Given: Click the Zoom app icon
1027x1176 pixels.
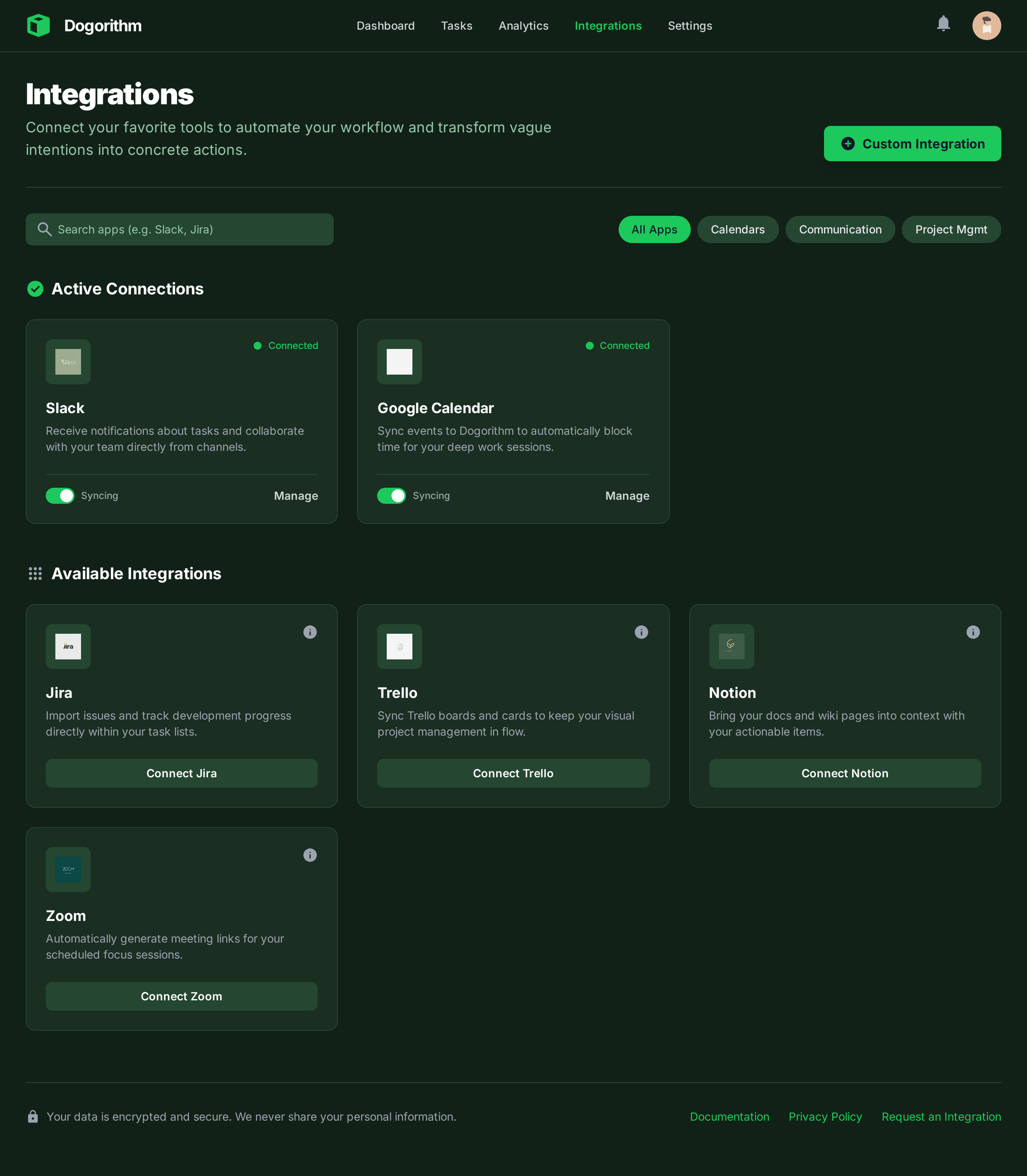Looking at the screenshot, I should [x=68, y=870].
